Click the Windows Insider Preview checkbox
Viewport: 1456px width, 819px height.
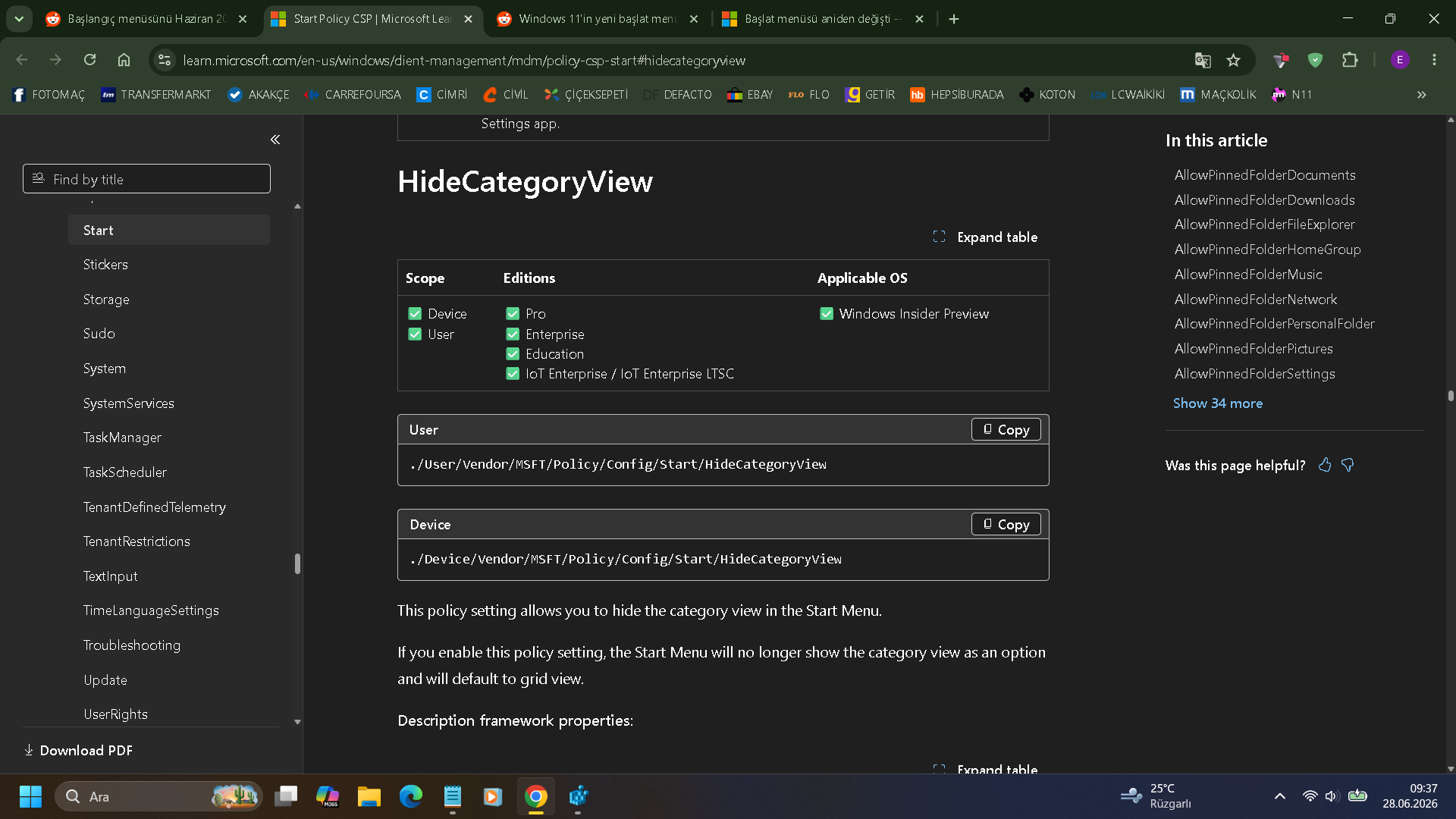point(827,314)
